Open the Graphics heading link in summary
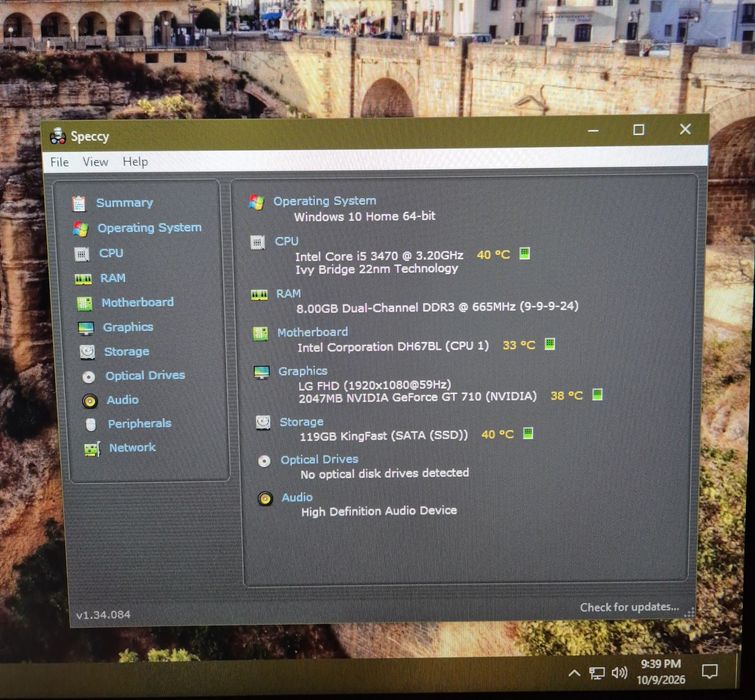The width and height of the screenshot is (755, 700). 303,371
